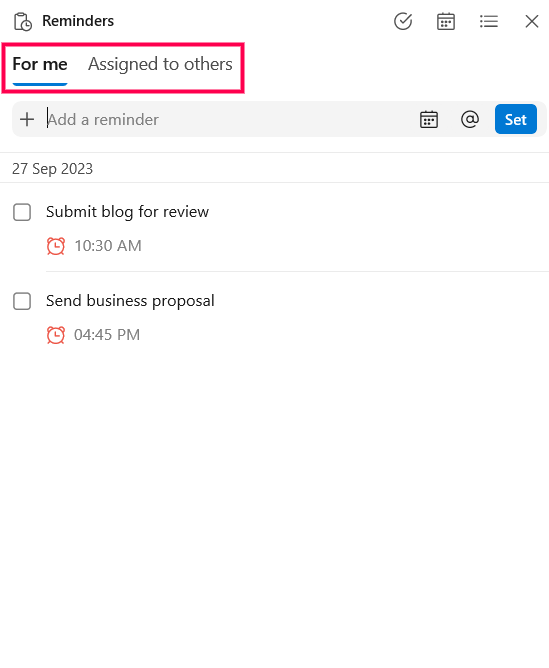Click alarm clock icon beside 10:30 AM
Image resolution: width=549 pixels, height=668 pixels.
coord(56,246)
